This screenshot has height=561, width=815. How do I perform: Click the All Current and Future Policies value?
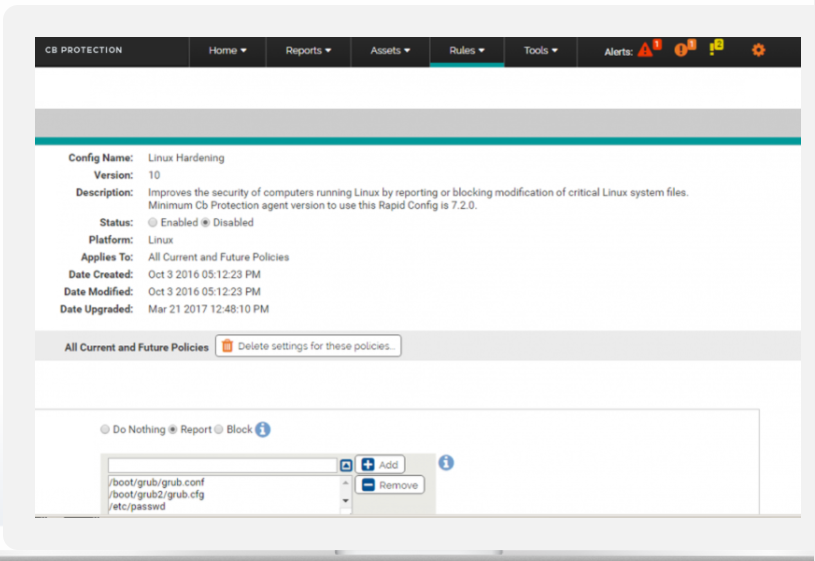tap(218, 257)
